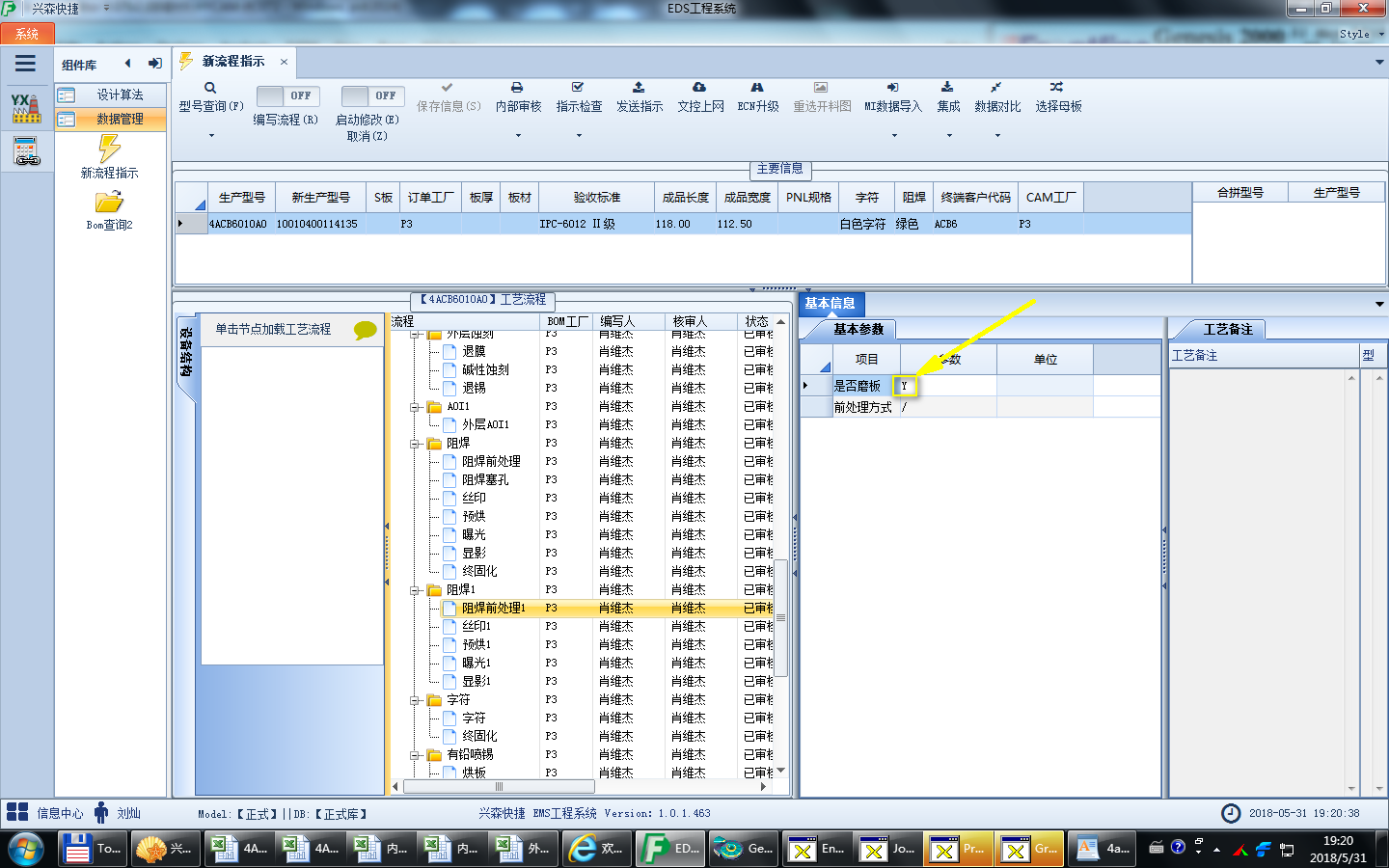The height and width of the screenshot is (868, 1389).
Task: Open the ED... app in Windows taskbar
Action: tap(672, 849)
